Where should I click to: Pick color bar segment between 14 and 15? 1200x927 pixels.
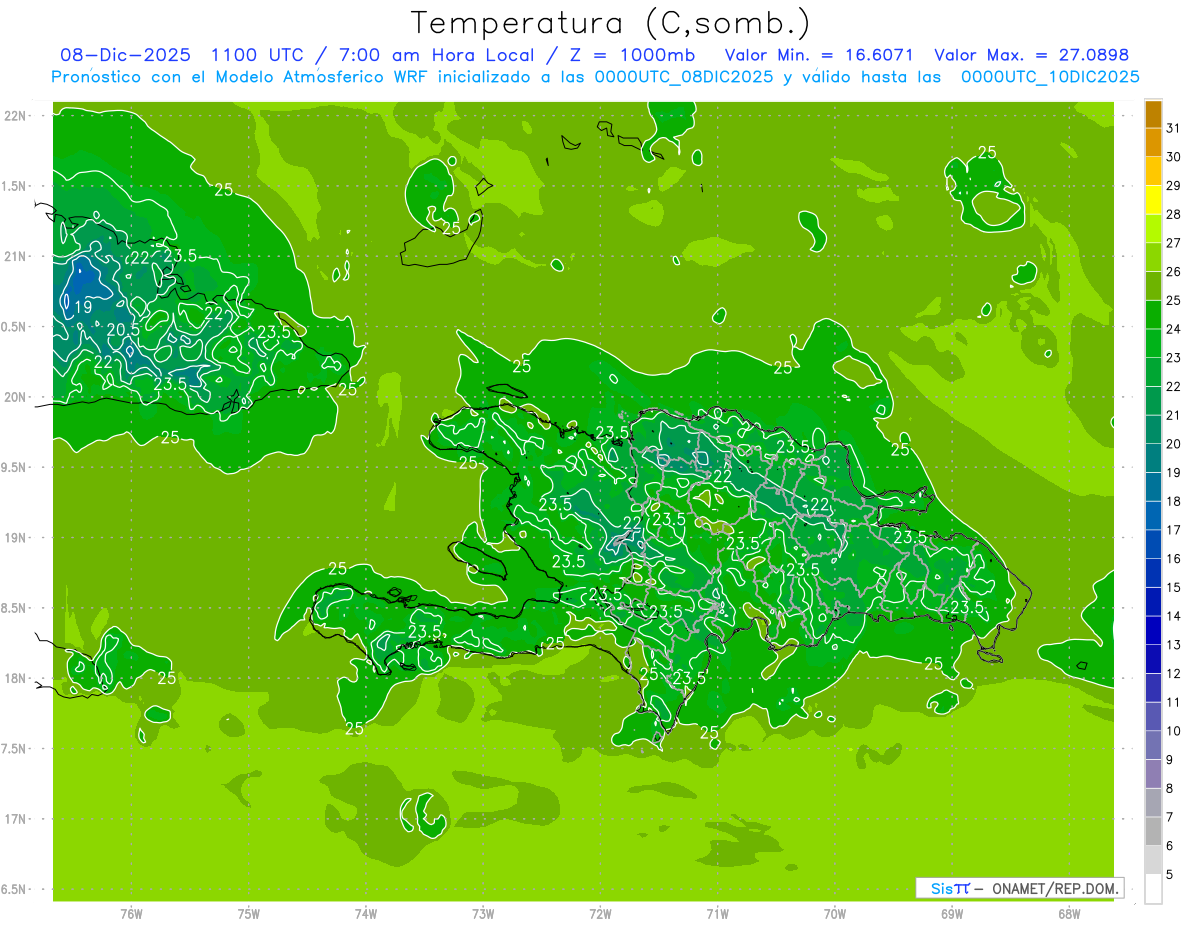click(x=1153, y=602)
